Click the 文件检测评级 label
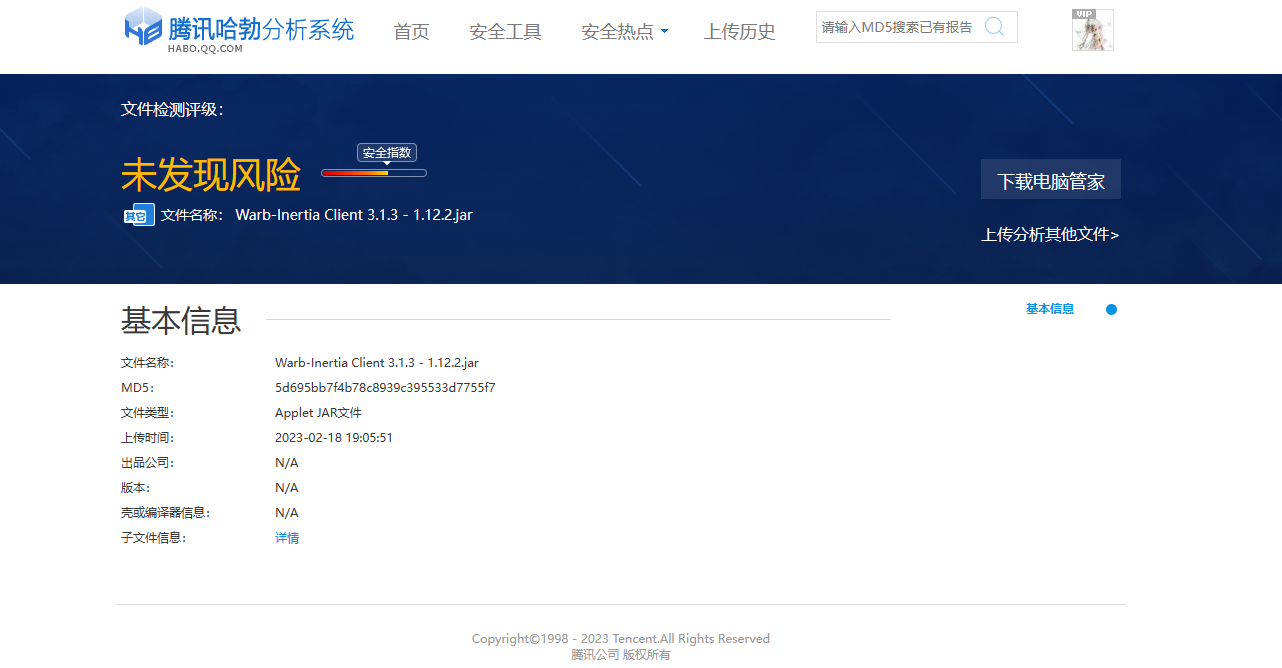The width and height of the screenshot is (1282, 668). [x=172, y=109]
